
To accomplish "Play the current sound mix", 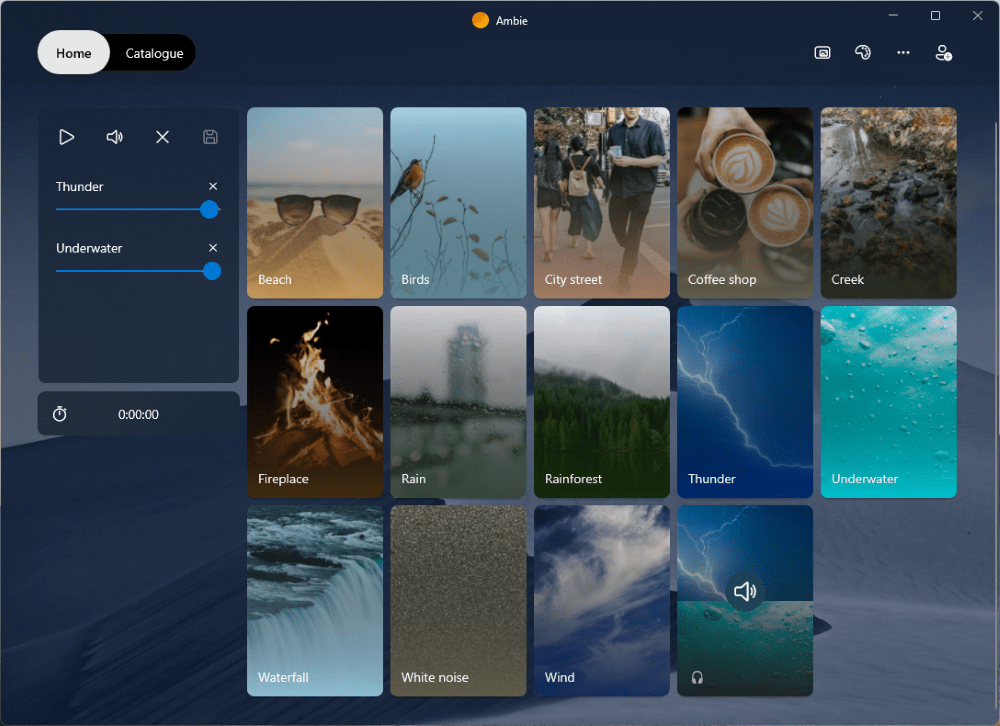I will coord(66,137).
